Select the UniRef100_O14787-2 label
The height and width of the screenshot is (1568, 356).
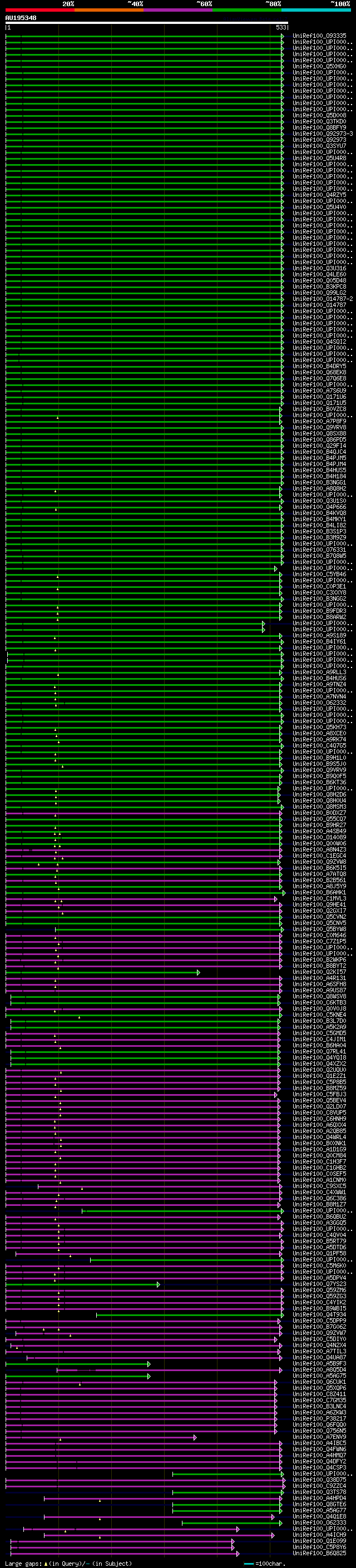pyautogui.click(x=323, y=299)
